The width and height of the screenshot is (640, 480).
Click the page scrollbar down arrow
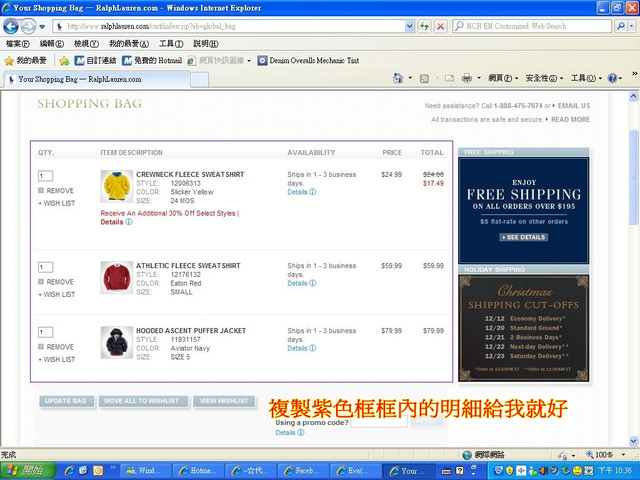pyautogui.click(x=633, y=441)
